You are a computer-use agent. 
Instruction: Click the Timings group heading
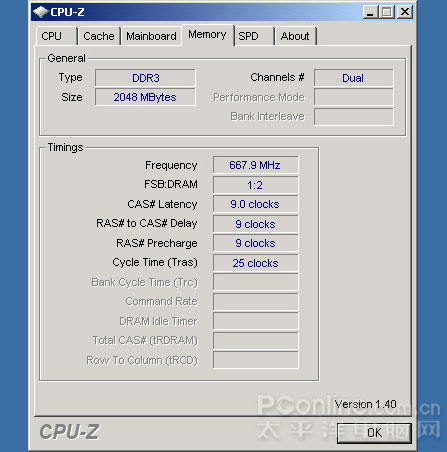click(65, 147)
